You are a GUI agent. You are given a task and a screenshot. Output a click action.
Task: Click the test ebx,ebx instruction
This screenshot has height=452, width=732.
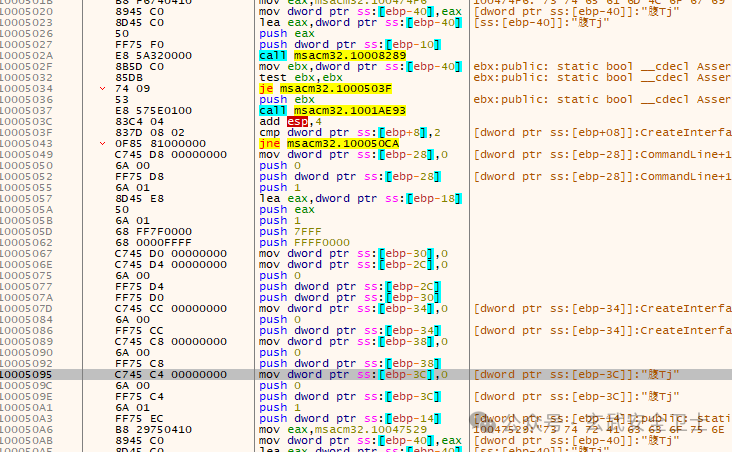[301, 78]
